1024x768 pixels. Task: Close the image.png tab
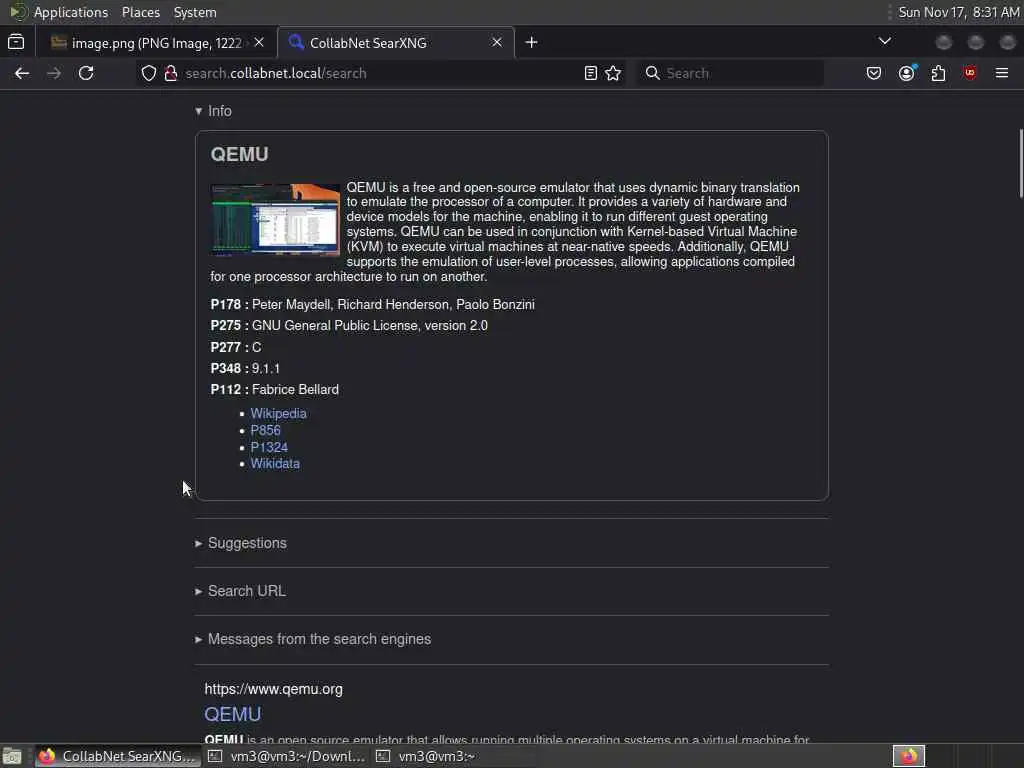(259, 42)
